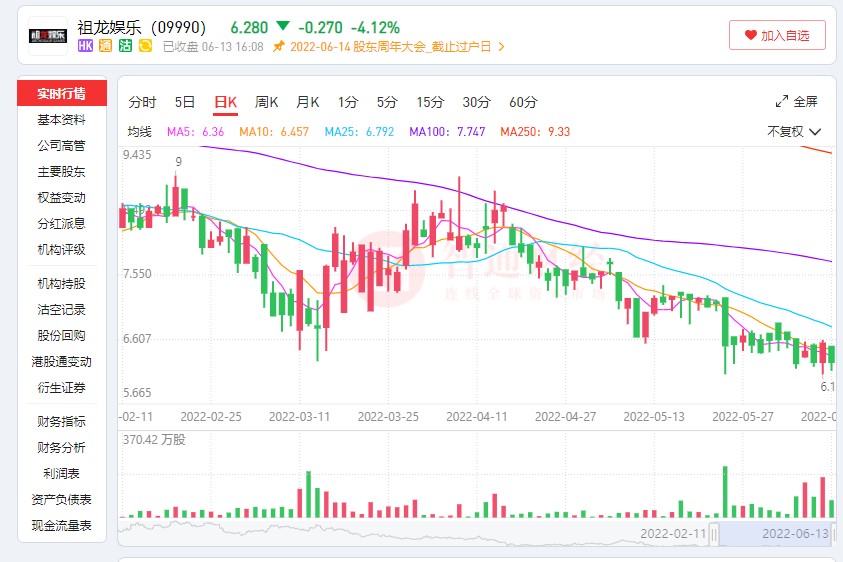Click the green 沽 badge icon
Image resolution: width=843 pixels, height=562 pixels.
click(x=125, y=46)
